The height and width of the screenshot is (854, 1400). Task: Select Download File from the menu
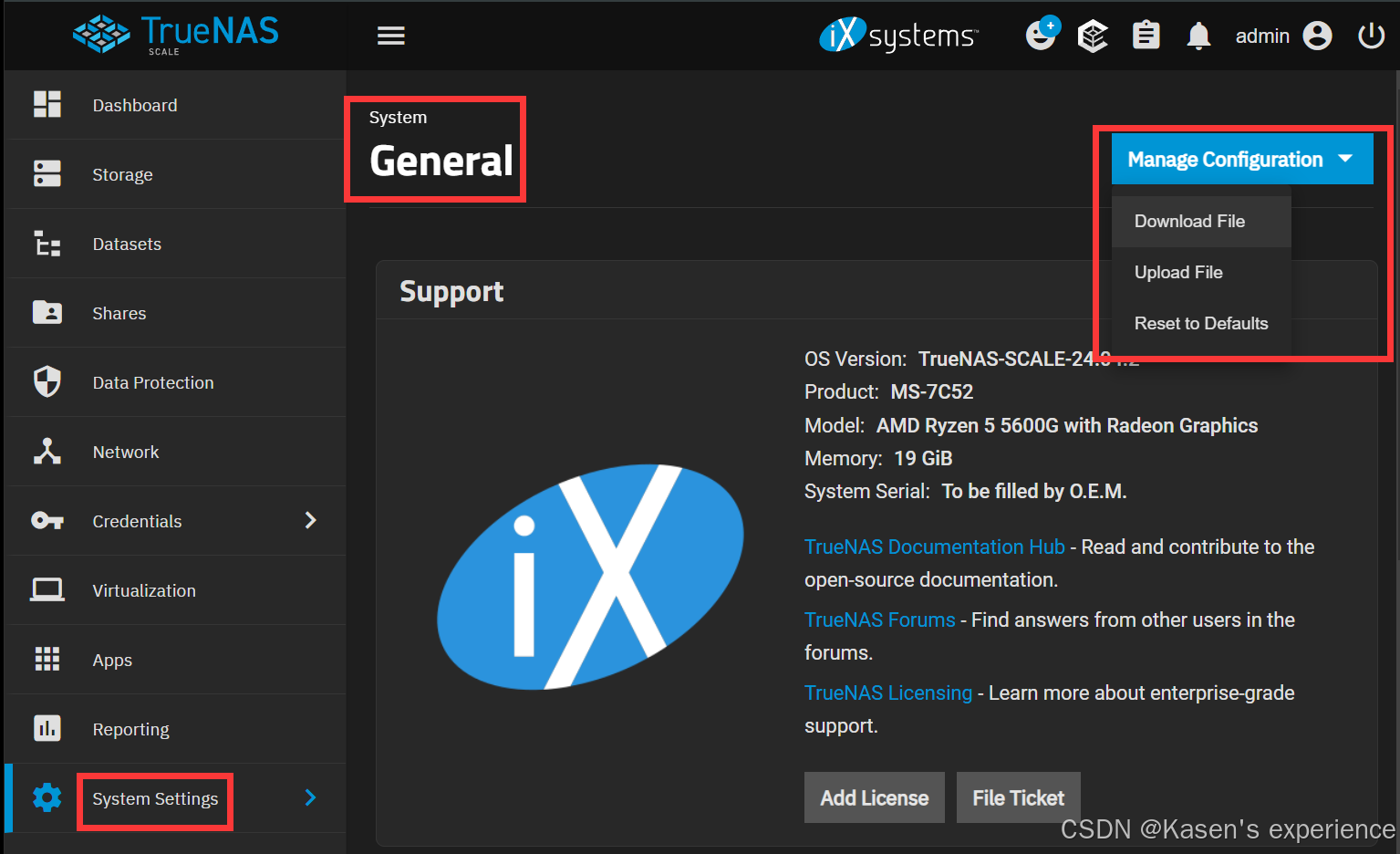click(1201, 221)
